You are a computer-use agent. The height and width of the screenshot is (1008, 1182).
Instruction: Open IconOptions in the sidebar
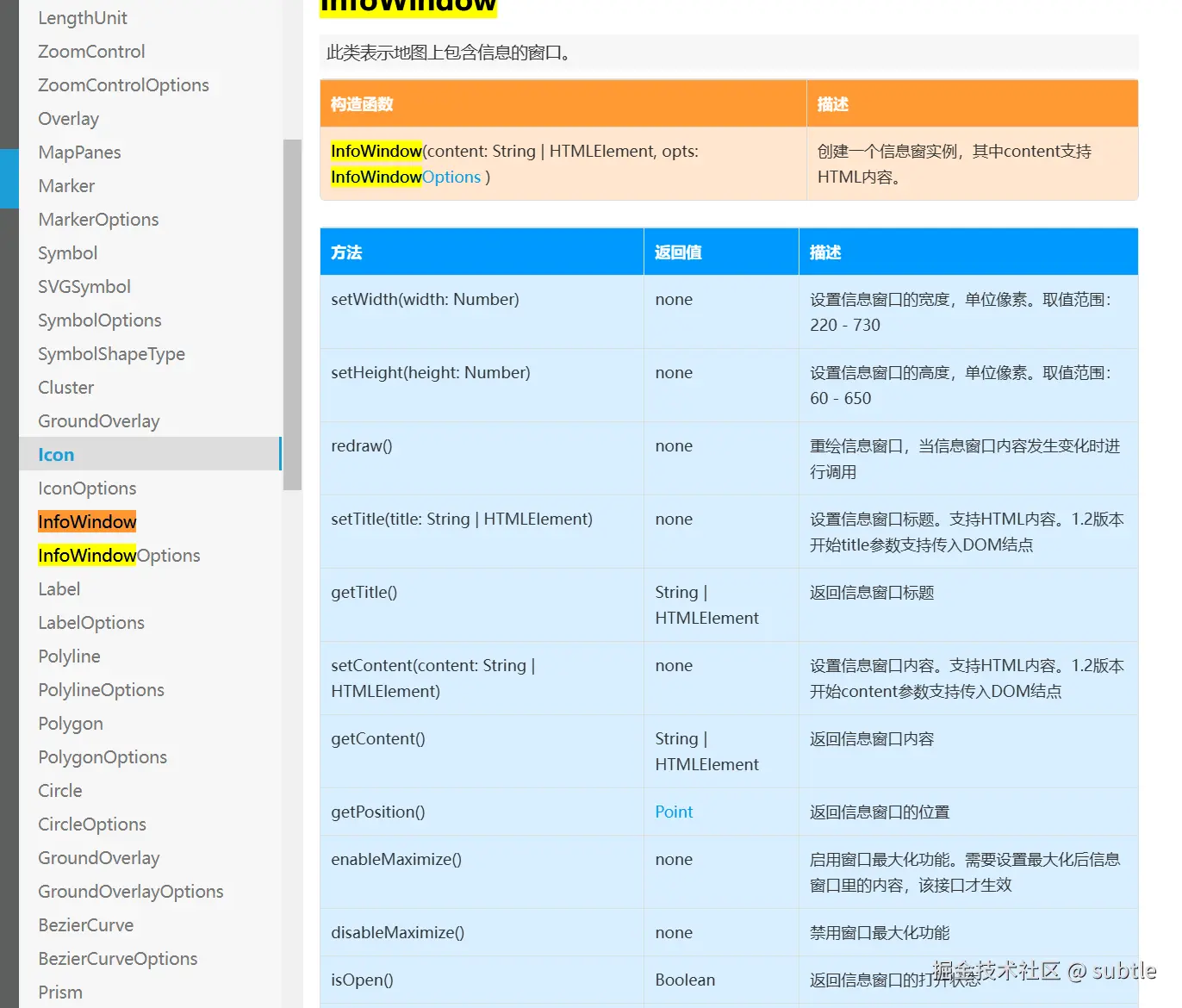pos(87,488)
